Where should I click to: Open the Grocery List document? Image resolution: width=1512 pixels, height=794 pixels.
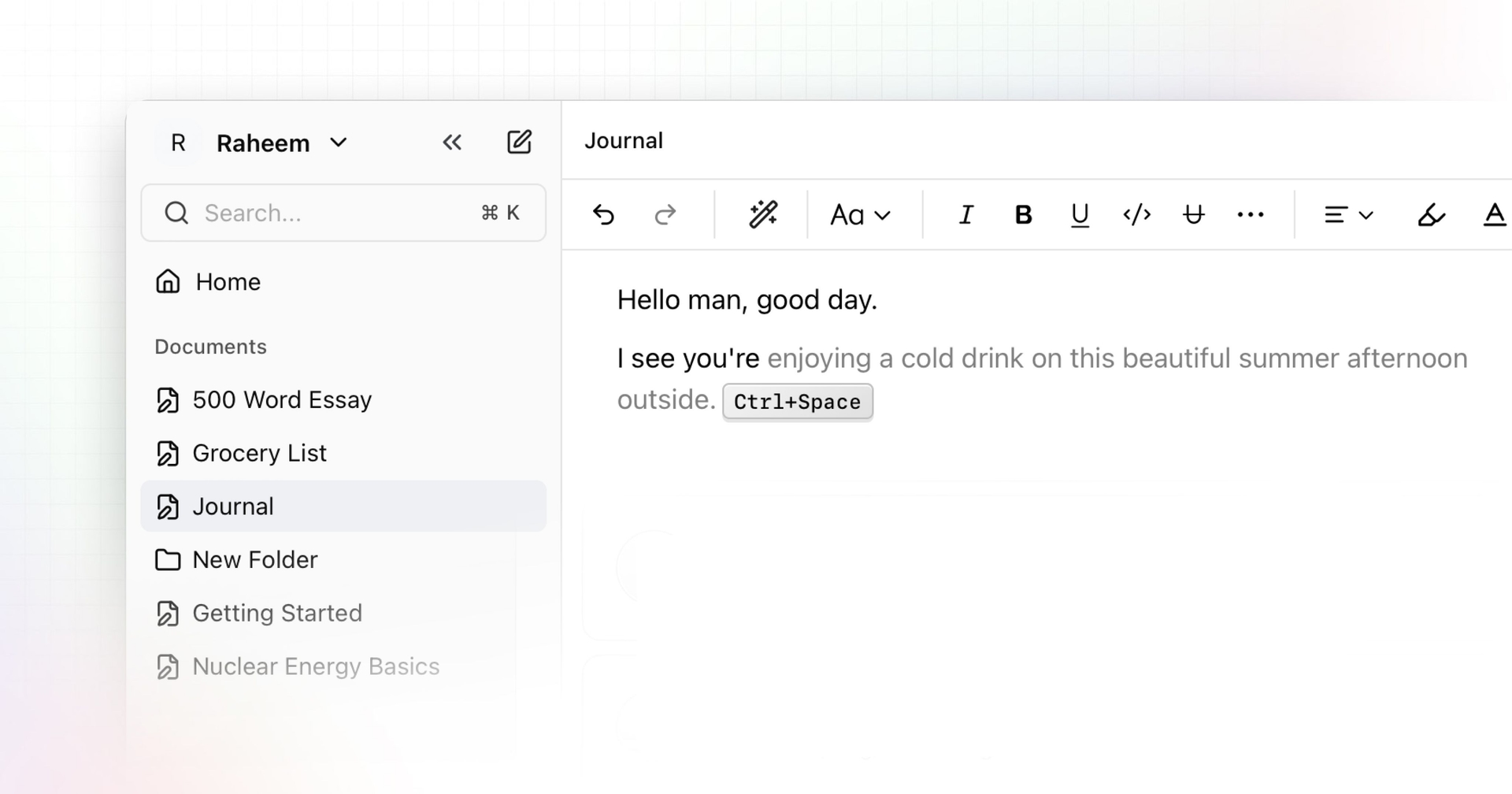[x=259, y=453]
